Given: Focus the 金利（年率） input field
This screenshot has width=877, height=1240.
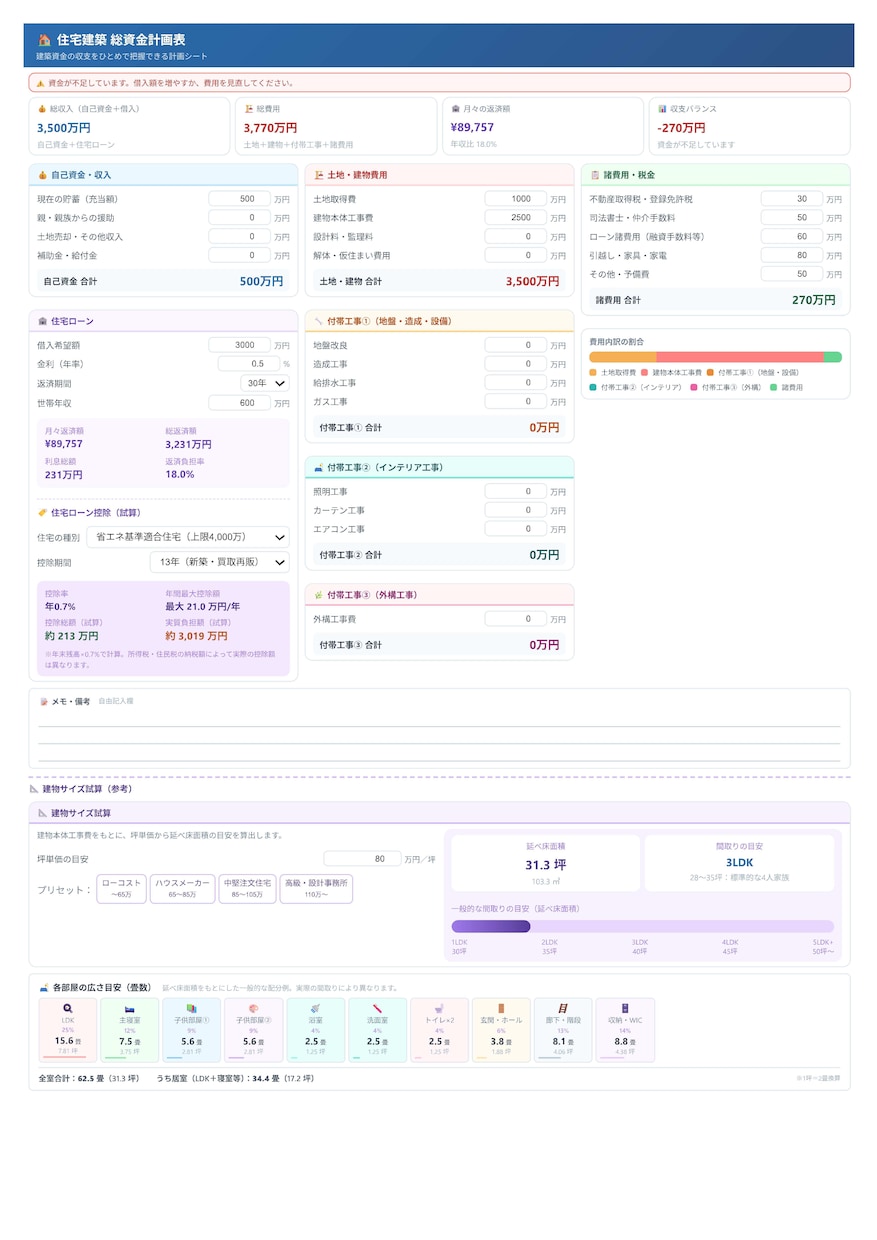Looking at the screenshot, I should click(249, 364).
